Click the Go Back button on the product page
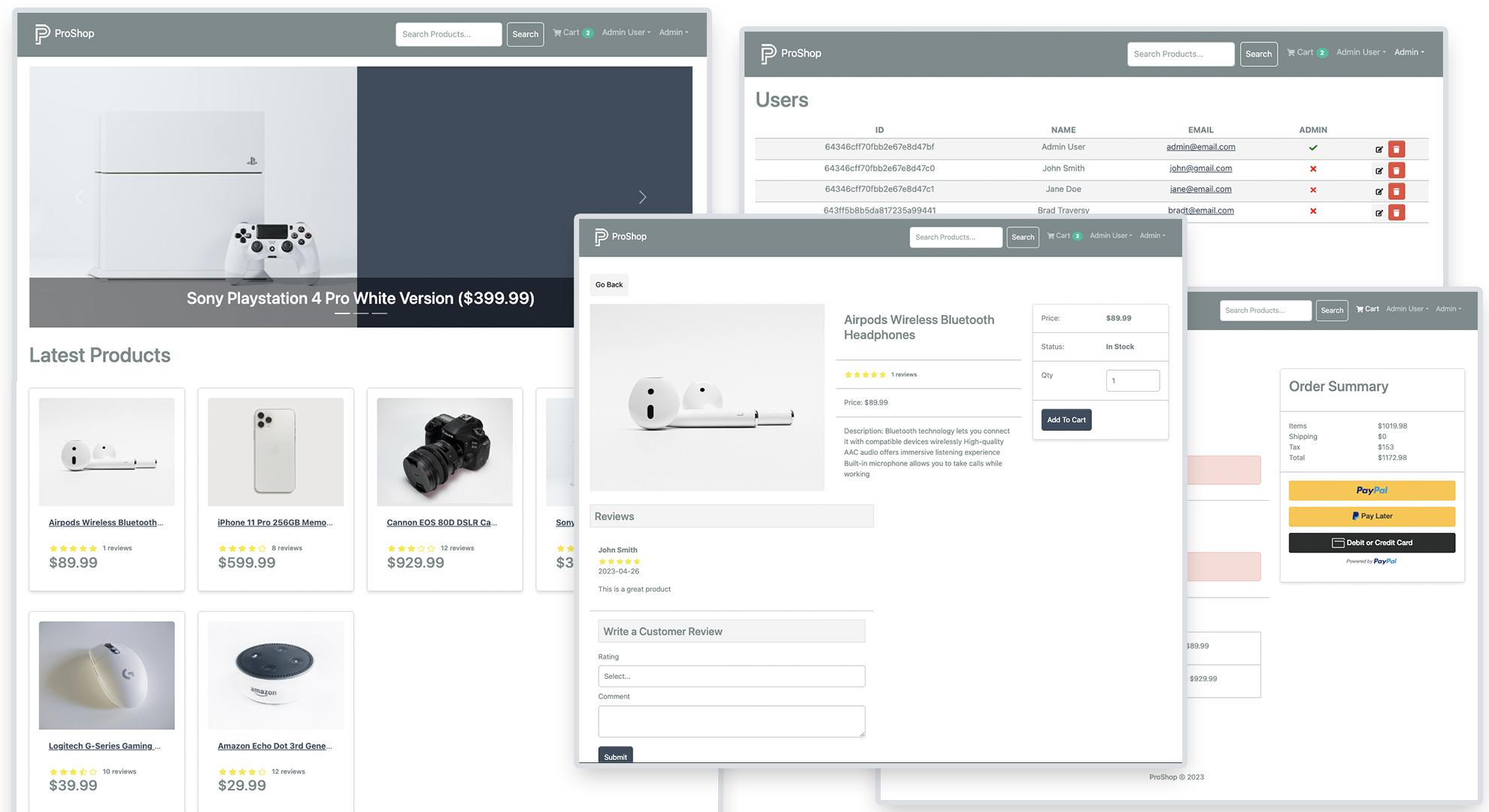 click(x=608, y=284)
